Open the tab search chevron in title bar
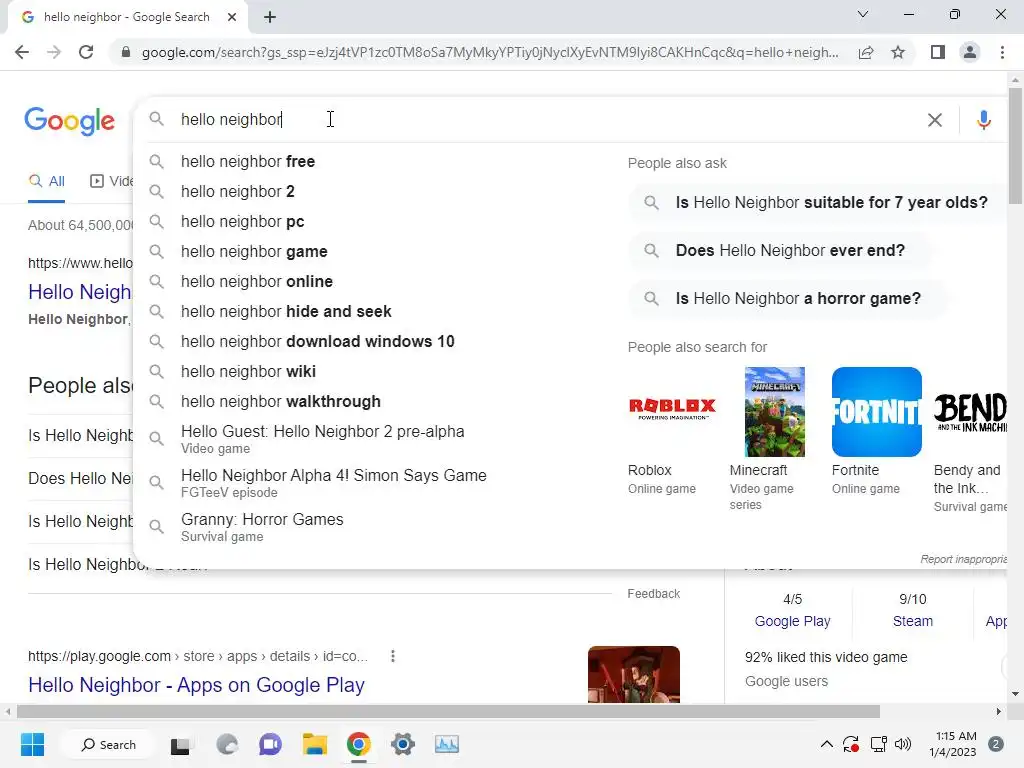Screen dimensions: 1024x768 click(x=863, y=14)
